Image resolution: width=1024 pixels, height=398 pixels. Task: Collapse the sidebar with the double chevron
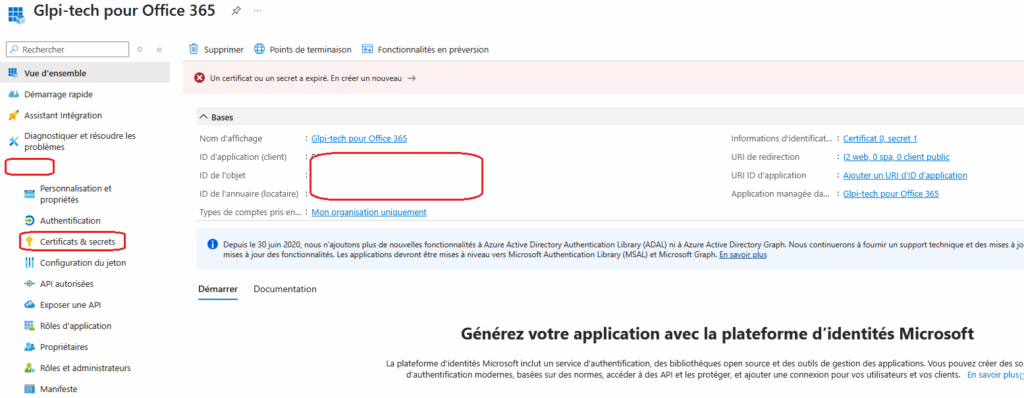[159, 50]
